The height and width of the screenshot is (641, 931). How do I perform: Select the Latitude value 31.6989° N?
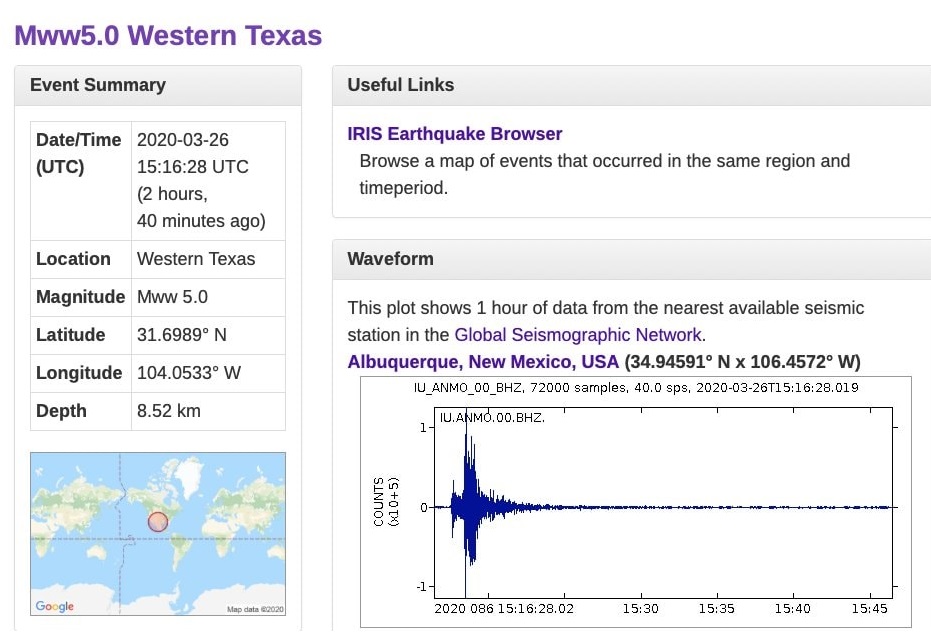182,335
